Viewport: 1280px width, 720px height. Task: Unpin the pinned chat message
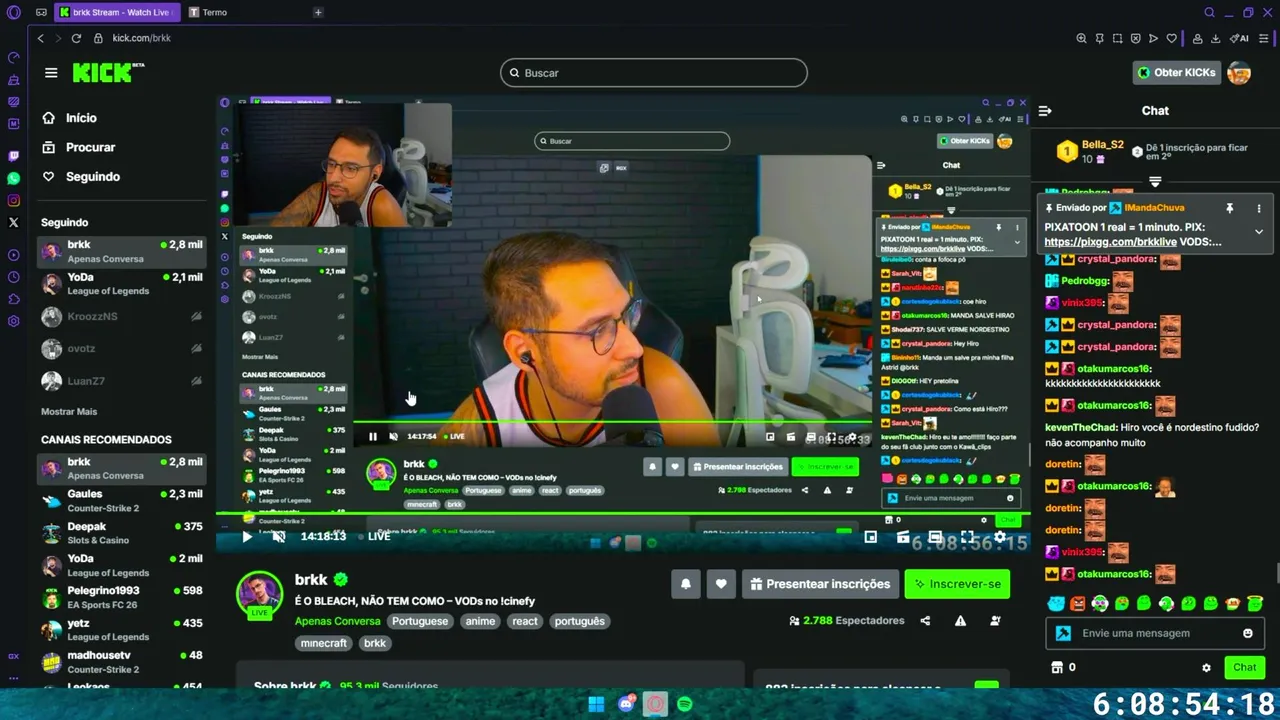click(x=1230, y=208)
